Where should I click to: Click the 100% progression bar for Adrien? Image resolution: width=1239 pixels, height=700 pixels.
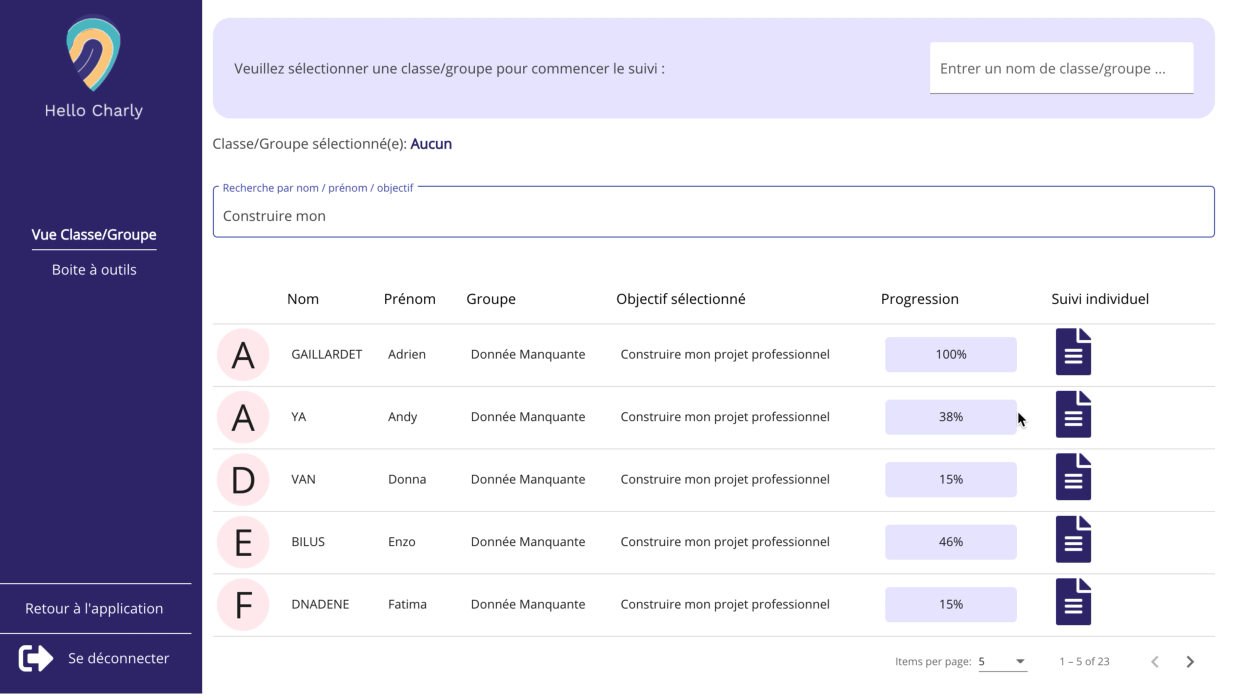(950, 355)
